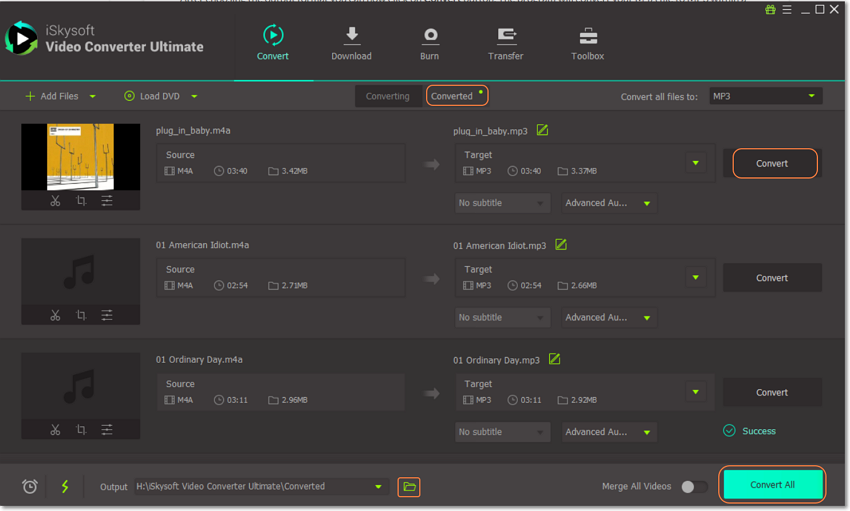This screenshot has height=511, width=850.
Task: Switch to the Converted tab
Action: pos(456,96)
